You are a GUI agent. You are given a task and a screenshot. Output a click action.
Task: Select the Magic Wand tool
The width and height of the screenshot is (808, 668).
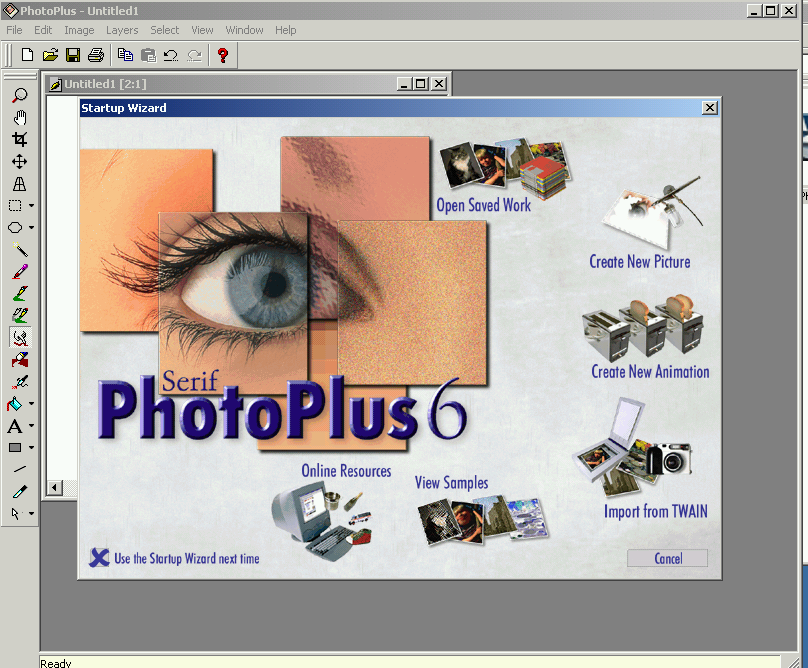click(20, 250)
